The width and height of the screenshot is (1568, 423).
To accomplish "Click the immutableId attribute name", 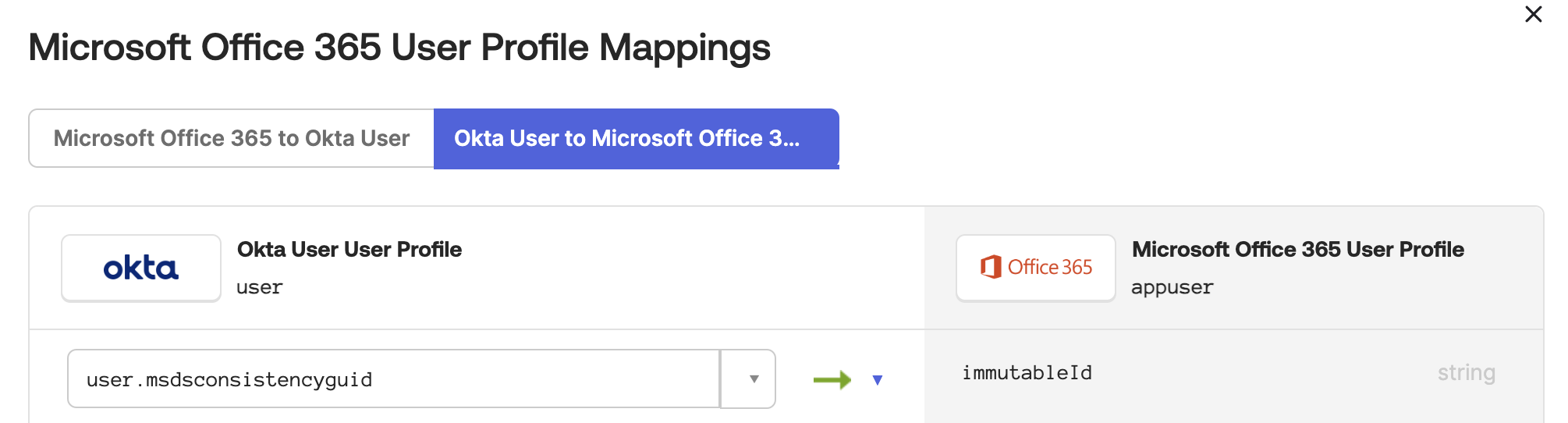I will click(1027, 373).
